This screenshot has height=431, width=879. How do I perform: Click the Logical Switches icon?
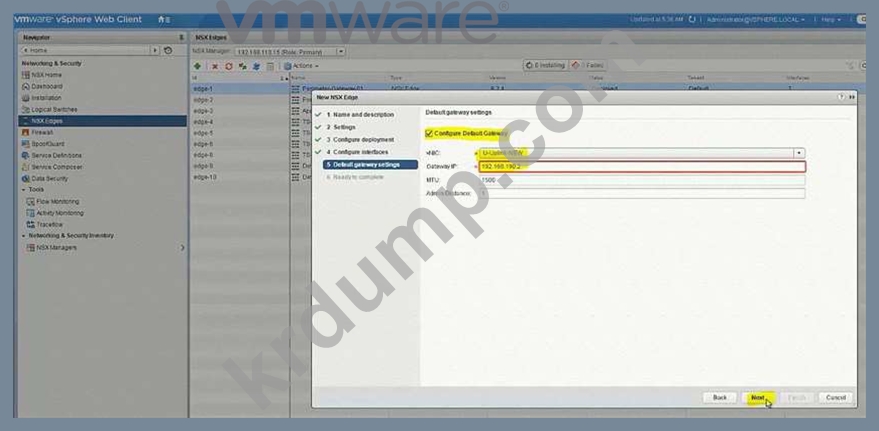[x=26, y=109]
